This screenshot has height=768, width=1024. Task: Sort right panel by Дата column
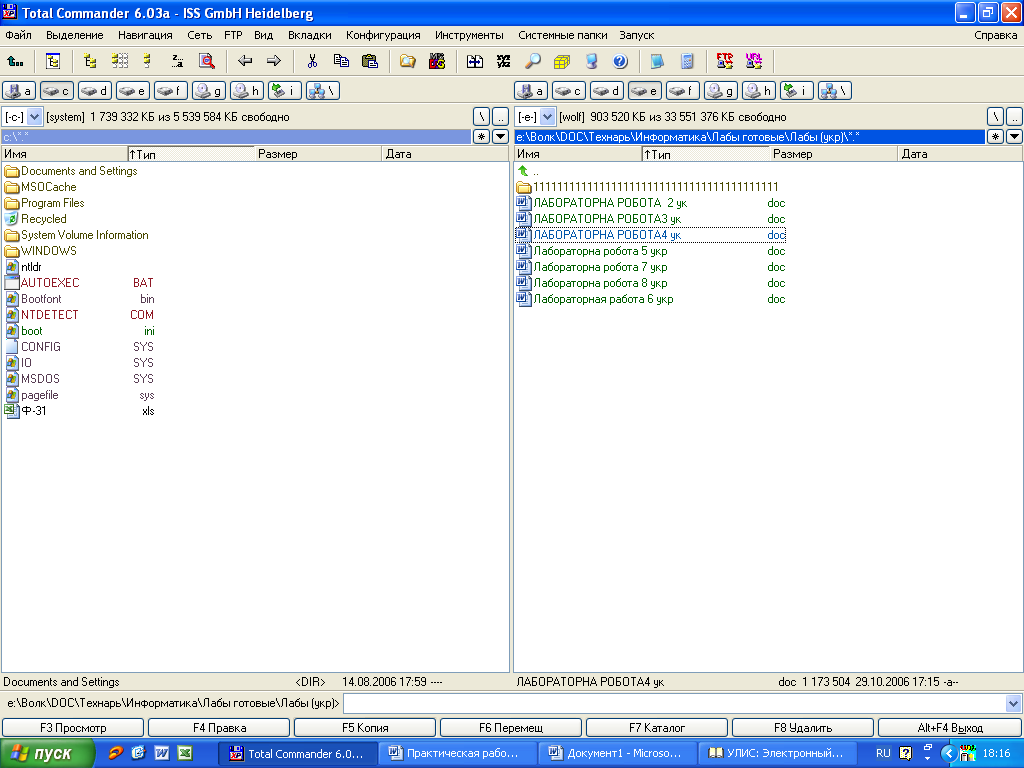coord(960,154)
